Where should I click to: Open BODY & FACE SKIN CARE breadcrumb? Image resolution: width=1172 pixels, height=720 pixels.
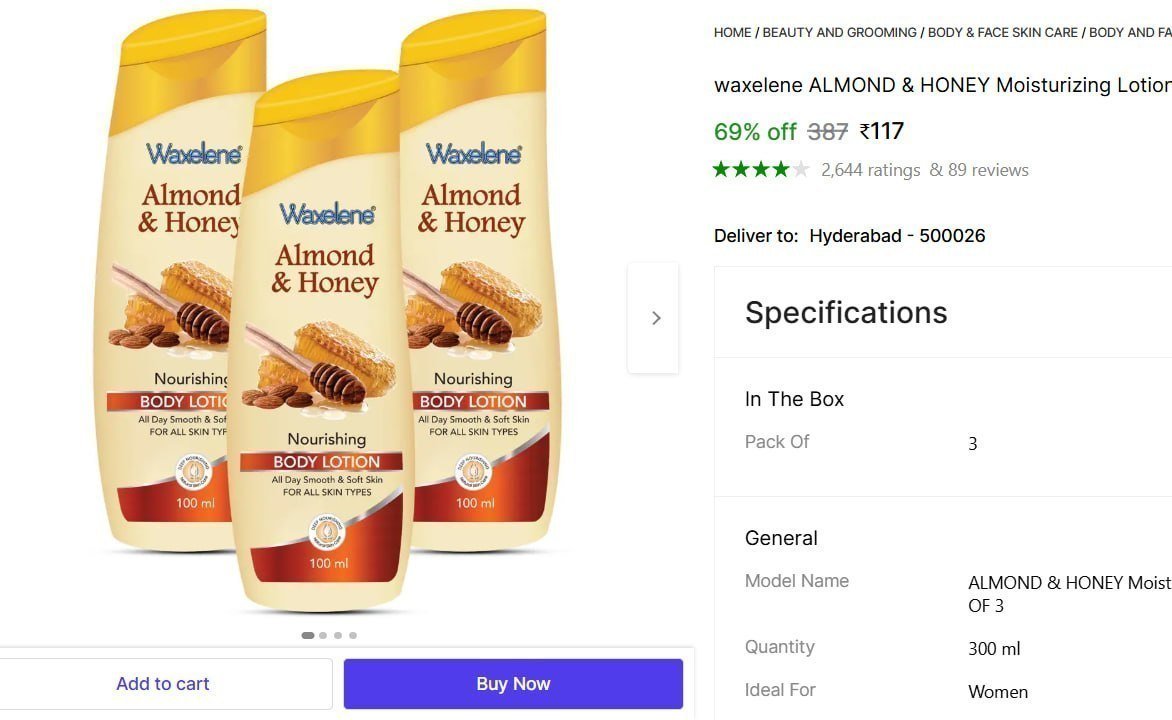tap(1003, 33)
